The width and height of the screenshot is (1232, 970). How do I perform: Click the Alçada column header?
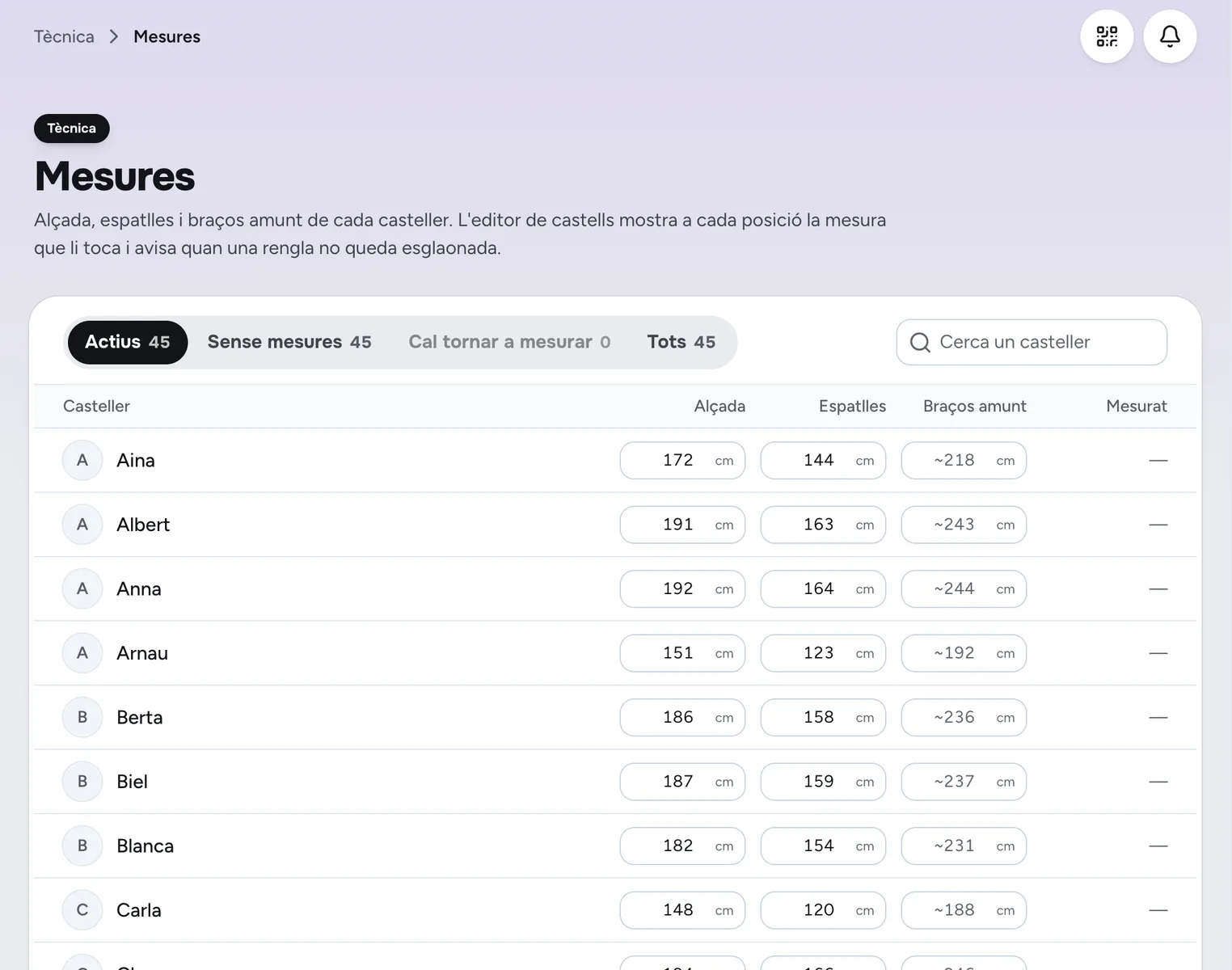click(719, 407)
